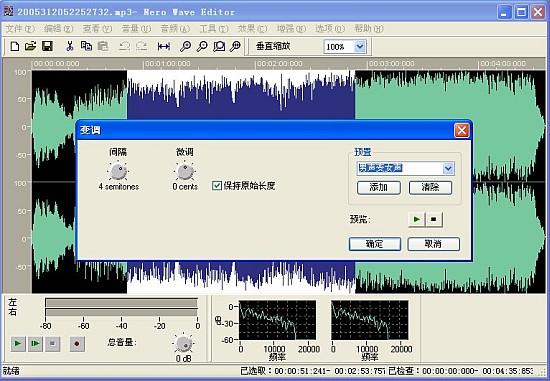Click the 右 channel level meter bar
The image size is (550, 381).
coord(121,313)
